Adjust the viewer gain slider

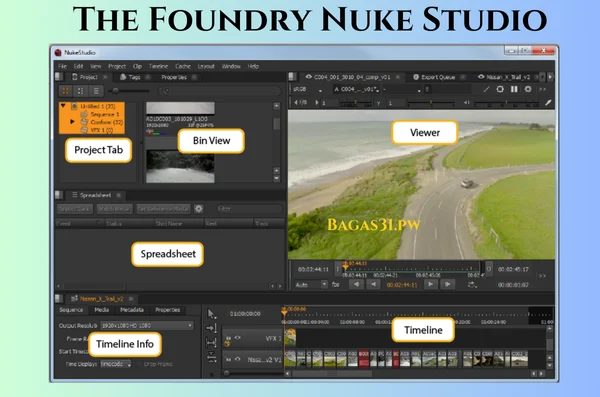coord(356,103)
